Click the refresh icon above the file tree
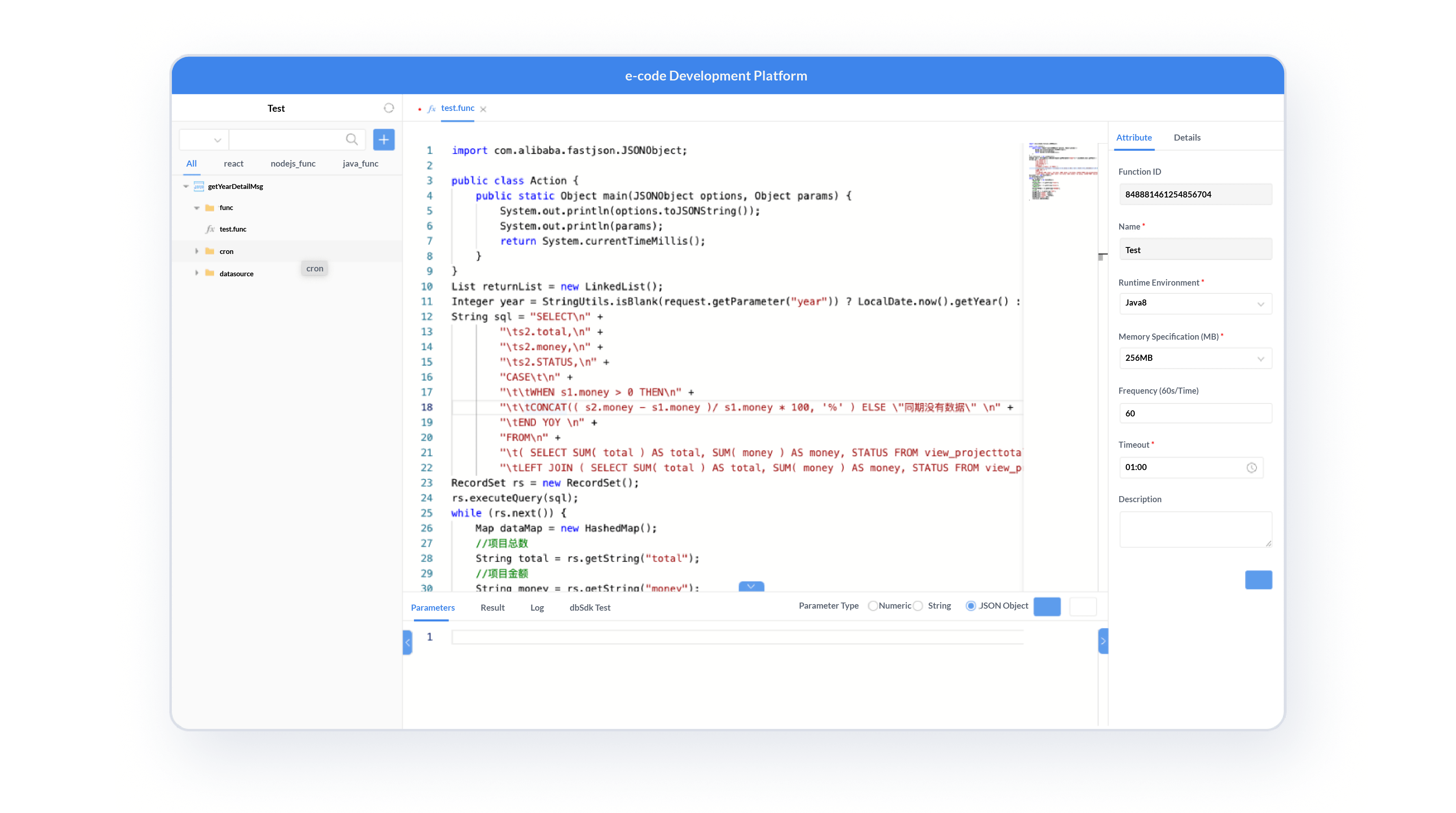Viewport: 1456px width, 813px height. 388,107
